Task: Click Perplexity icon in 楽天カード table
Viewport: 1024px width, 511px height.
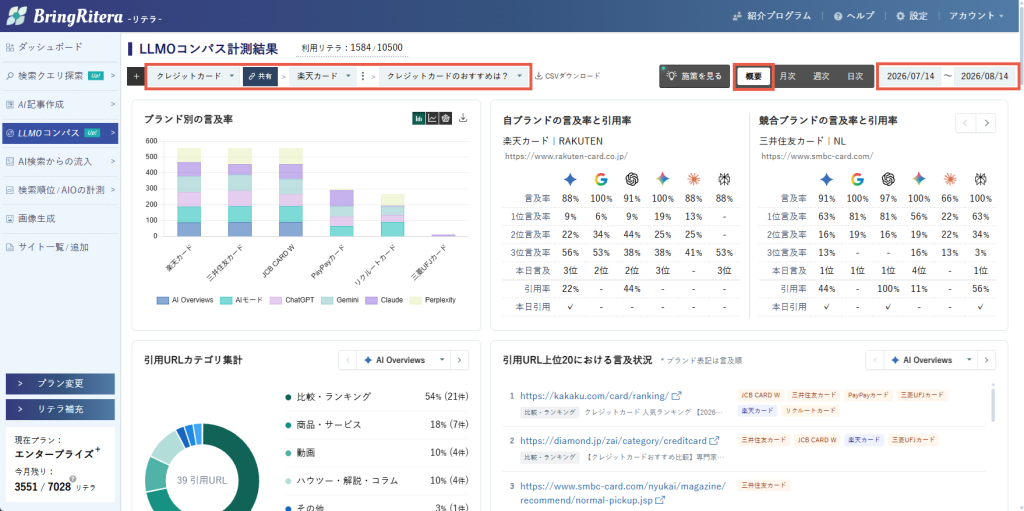Action: point(723,179)
